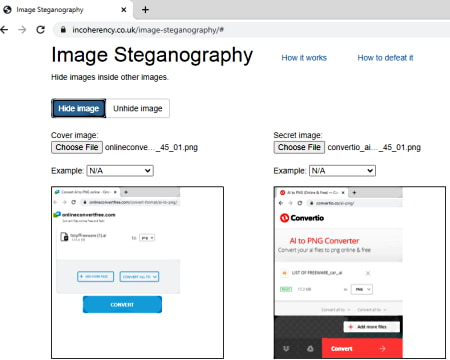This screenshot has height=360, width=450.
Task: Click the secret image Convertio preview
Action: [360, 273]
